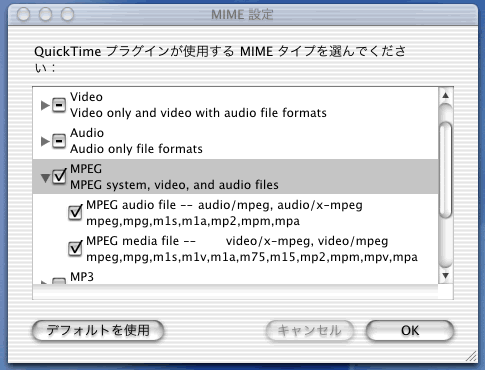The width and height of the screenshot is (485, 370).
Task: Click the scrollbar up arrow
Action: click(x=446, y=96)
